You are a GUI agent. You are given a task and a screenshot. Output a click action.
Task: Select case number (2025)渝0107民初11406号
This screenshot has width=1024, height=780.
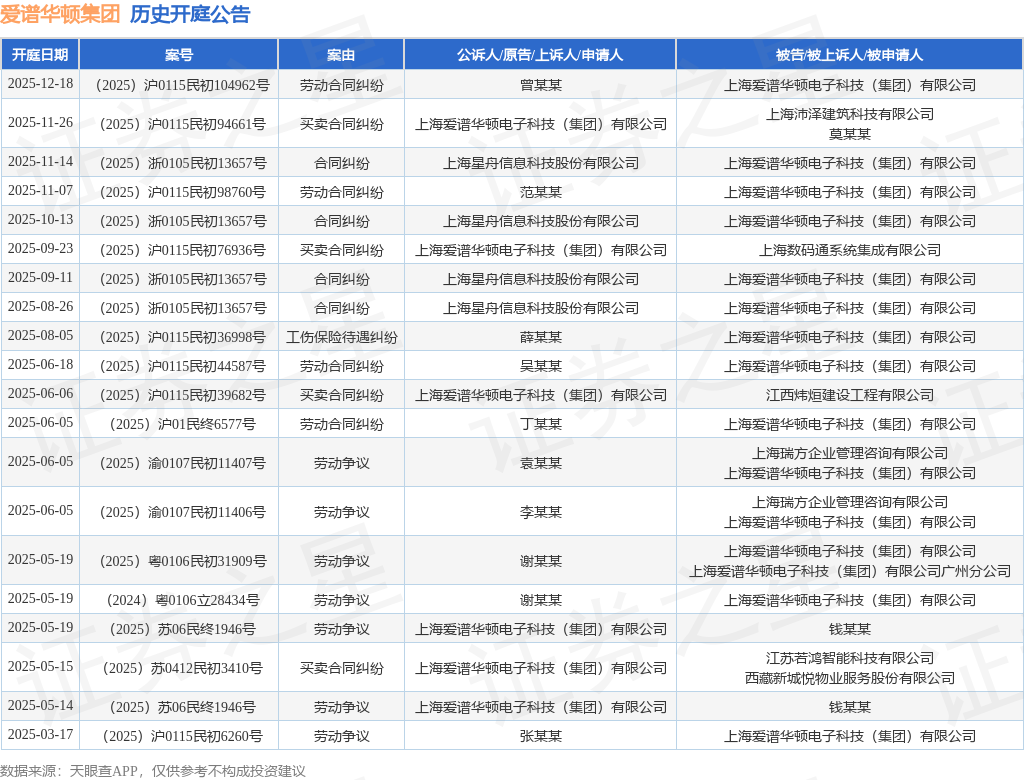click(179, 512)
